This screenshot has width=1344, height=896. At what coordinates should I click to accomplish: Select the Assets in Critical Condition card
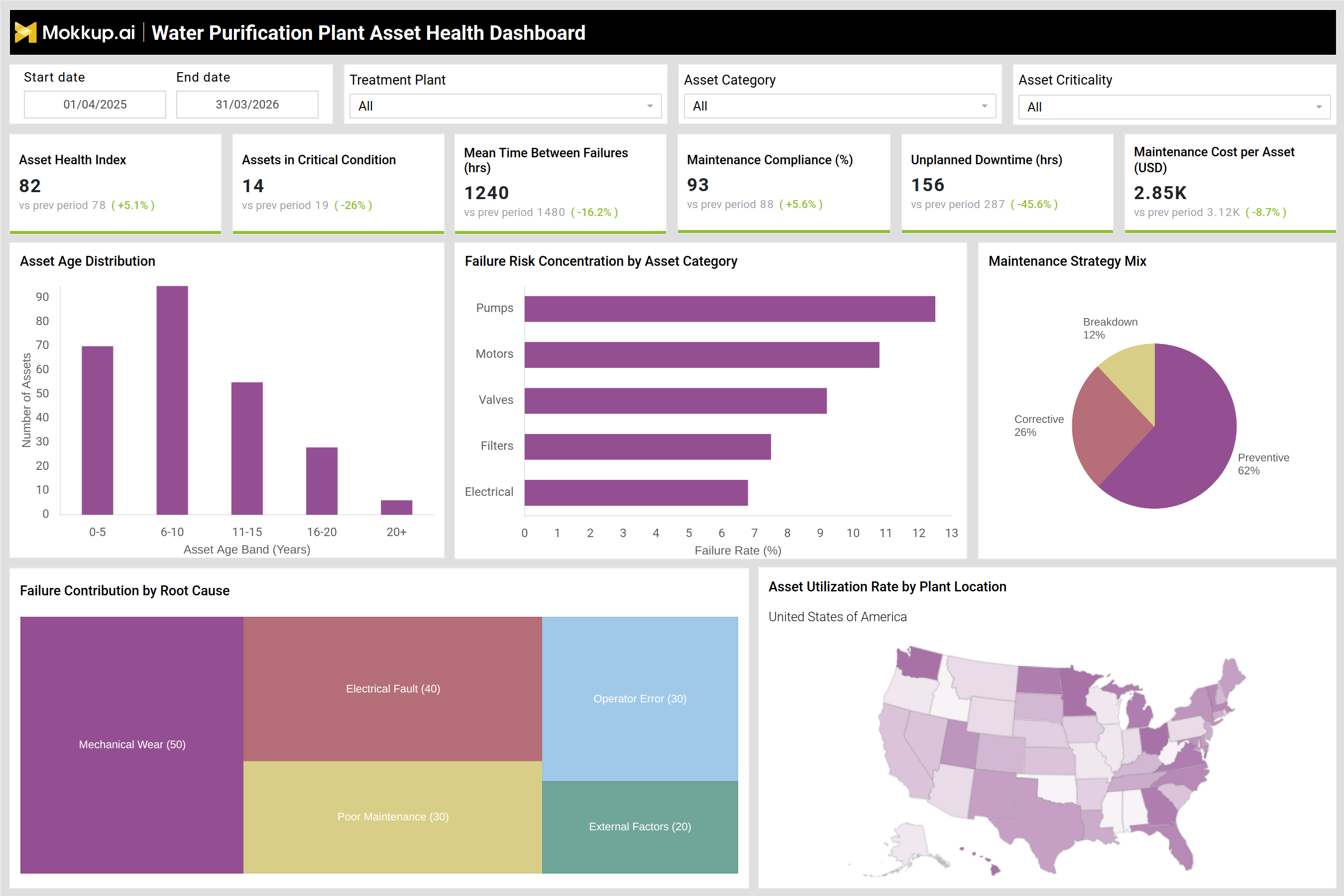pyautogui.click(x=338, y=184)
